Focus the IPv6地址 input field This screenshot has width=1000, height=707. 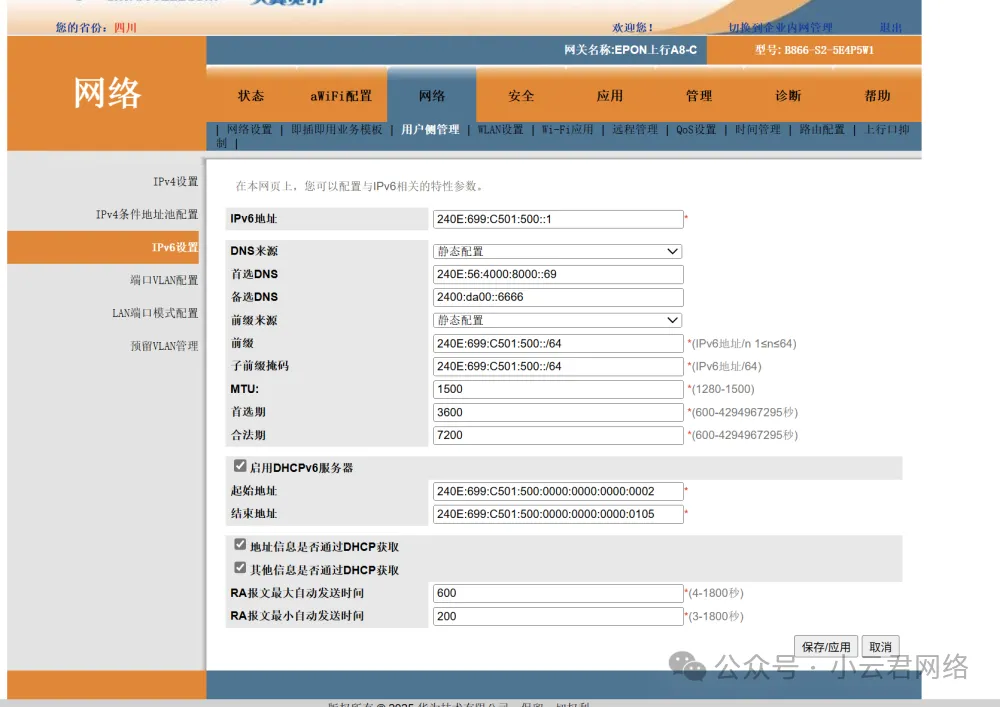pos(558,219)
